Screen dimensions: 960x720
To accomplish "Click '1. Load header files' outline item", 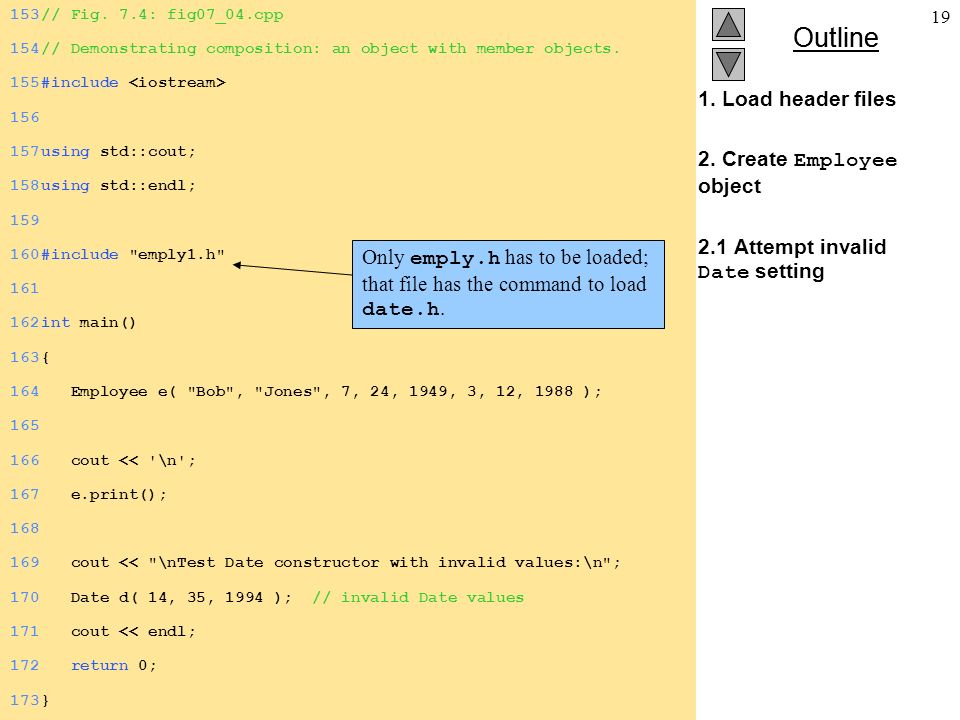I will tap(797, 99).
